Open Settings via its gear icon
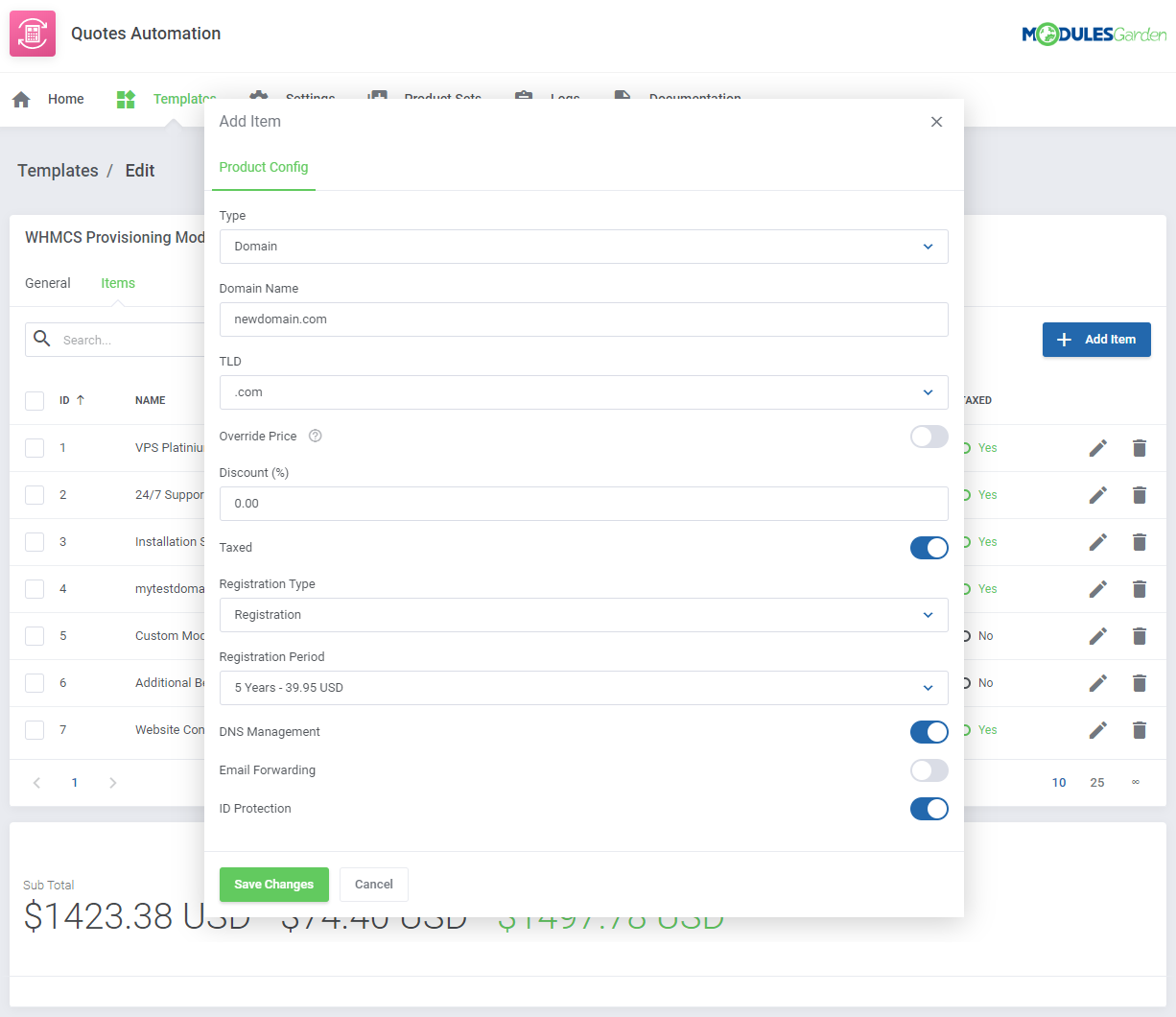The height and width of the screenshot is (1017, 1176). click(257, 97)
